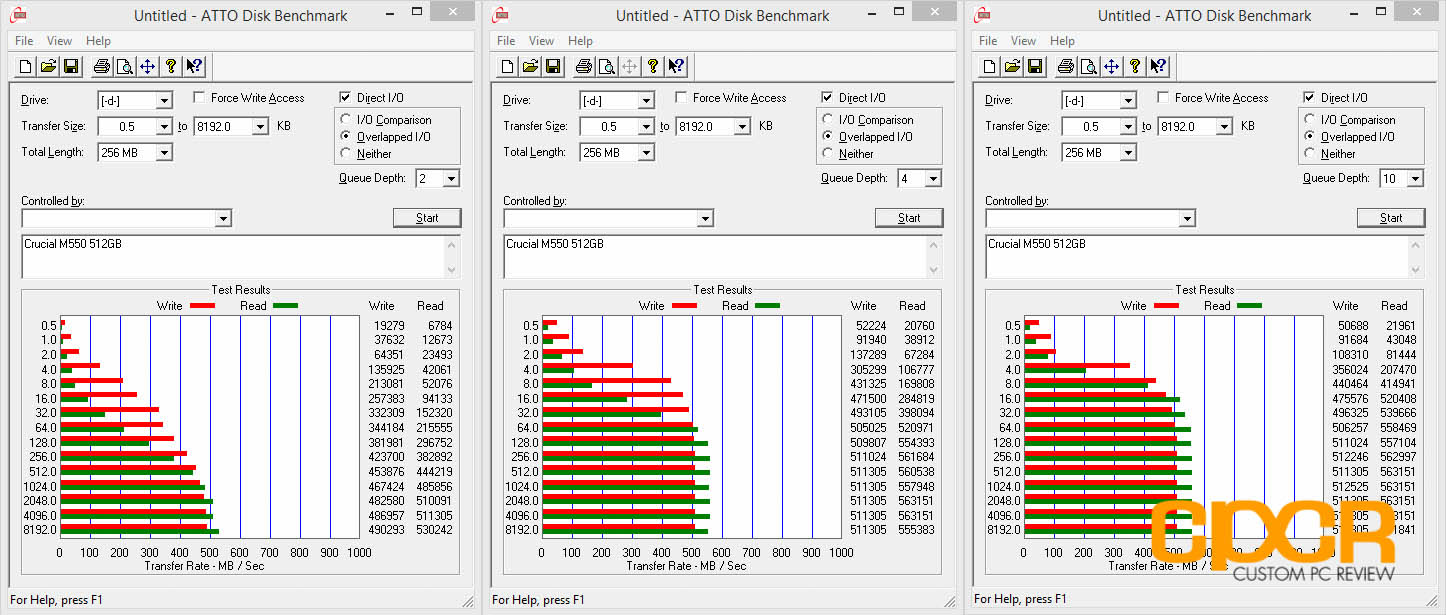Select Neither radio in left window

(347, 154)
